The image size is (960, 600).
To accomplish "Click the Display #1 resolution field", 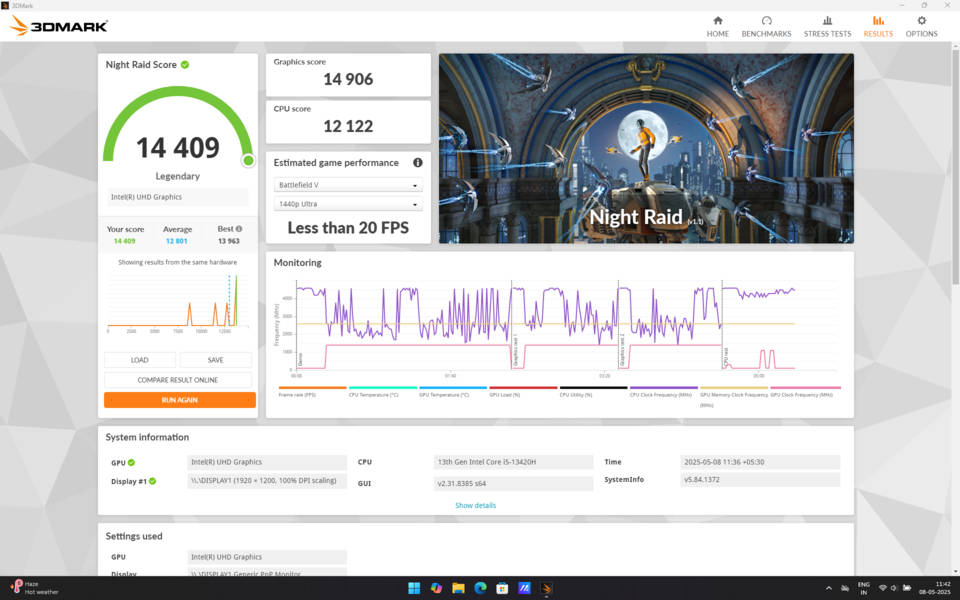I will [x=266, y=481].
